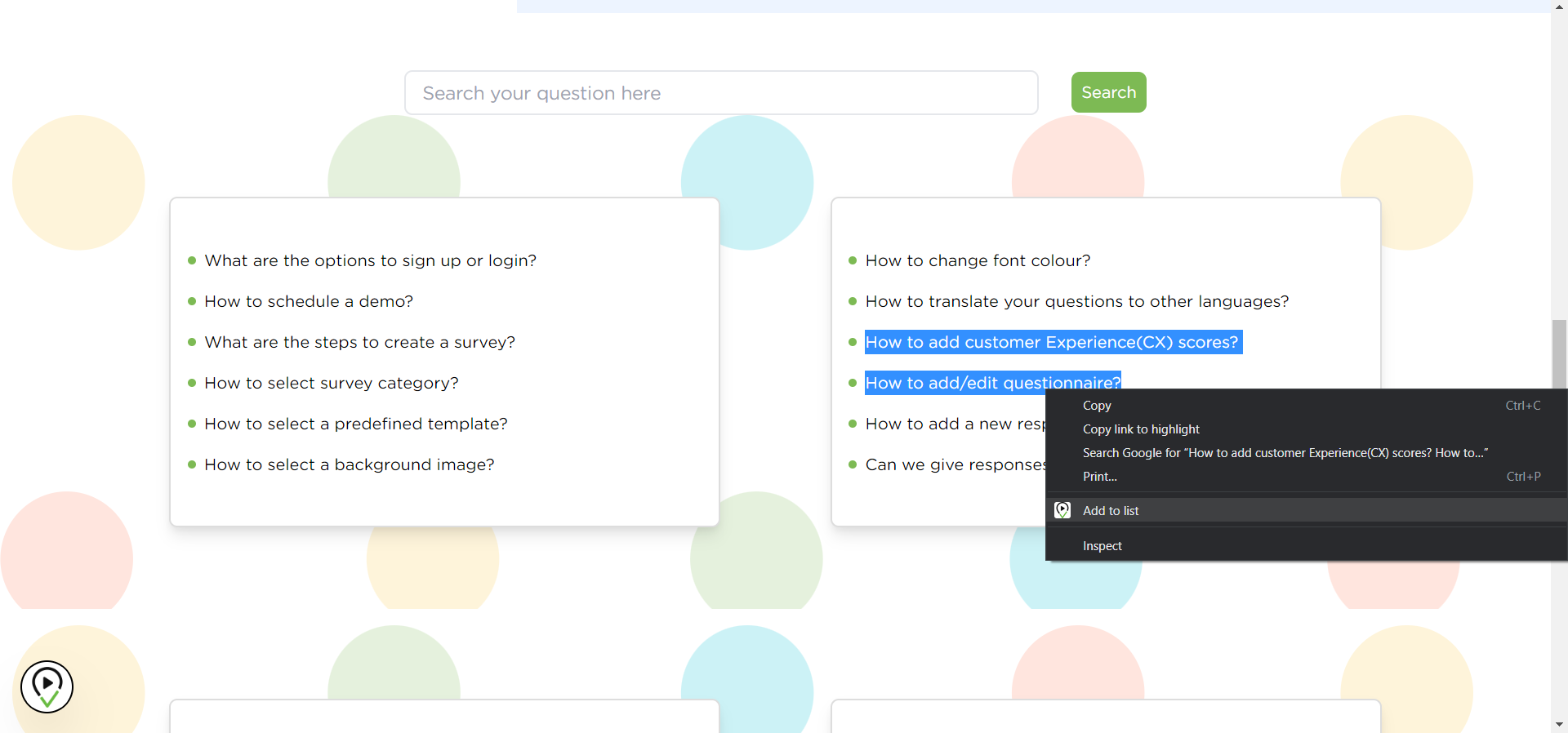The height and width of the screenshot is (733, 1568).
Task: Open 'How to change font colour?' question
Action: coord(978,260)
